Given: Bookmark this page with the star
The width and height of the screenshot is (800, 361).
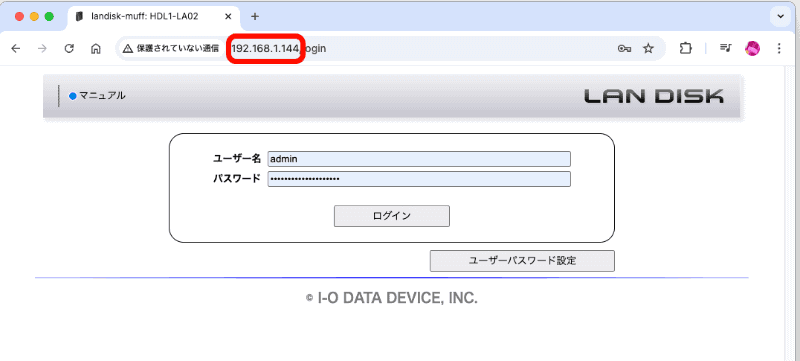Looking at the screenshot, I should tap(648, 48).
